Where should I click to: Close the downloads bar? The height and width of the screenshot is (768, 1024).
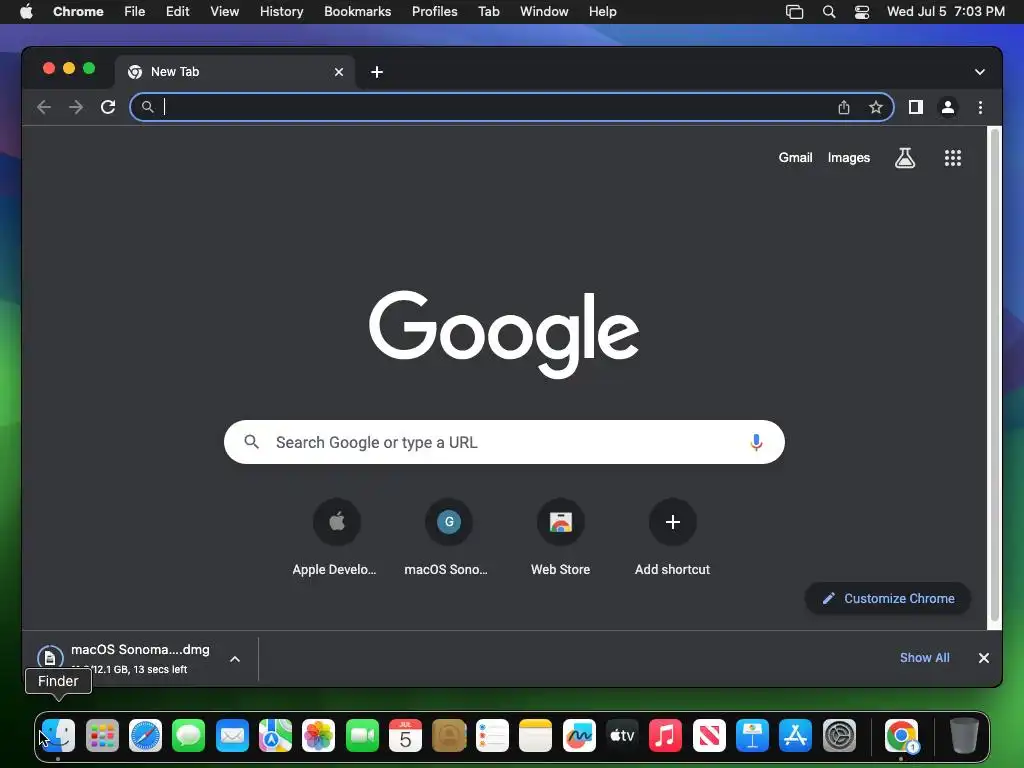coord(984,658)
